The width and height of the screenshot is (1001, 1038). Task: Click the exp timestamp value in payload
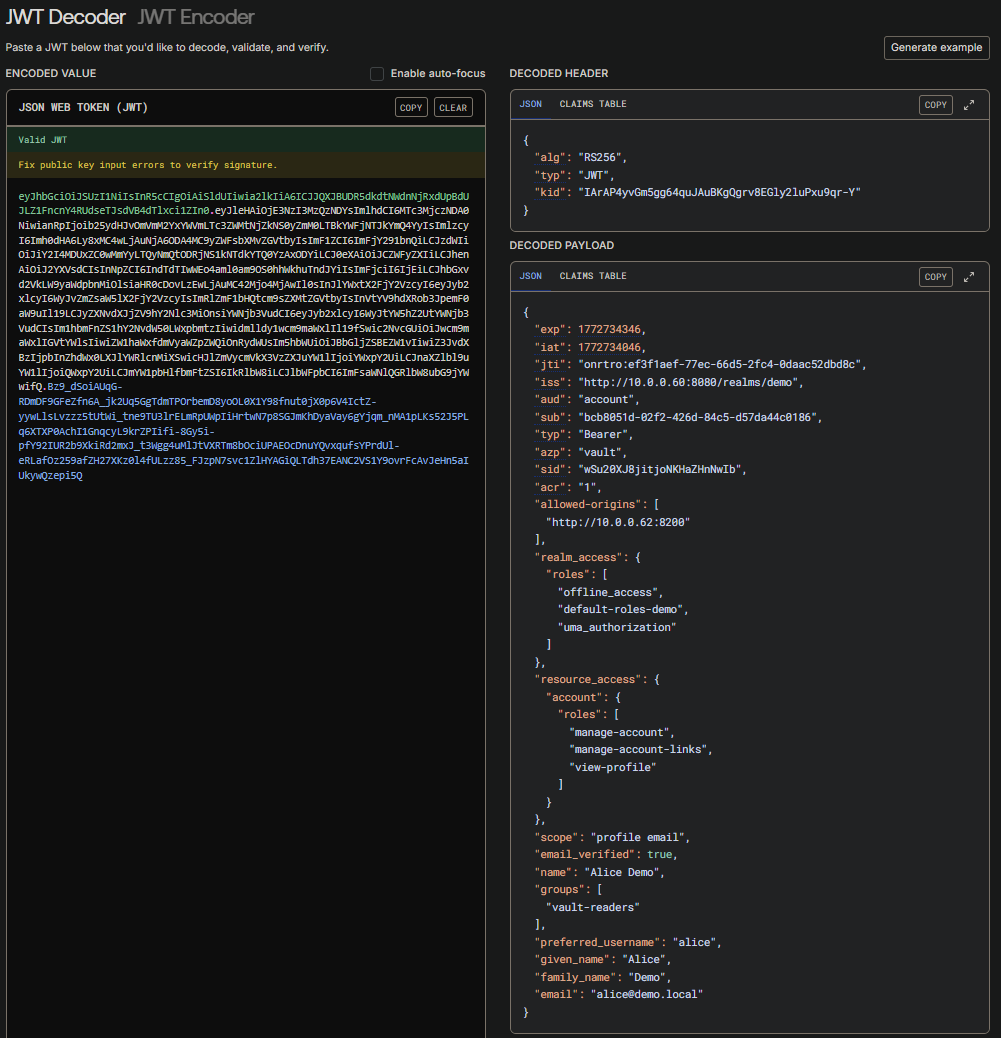(x=611, y=329)
